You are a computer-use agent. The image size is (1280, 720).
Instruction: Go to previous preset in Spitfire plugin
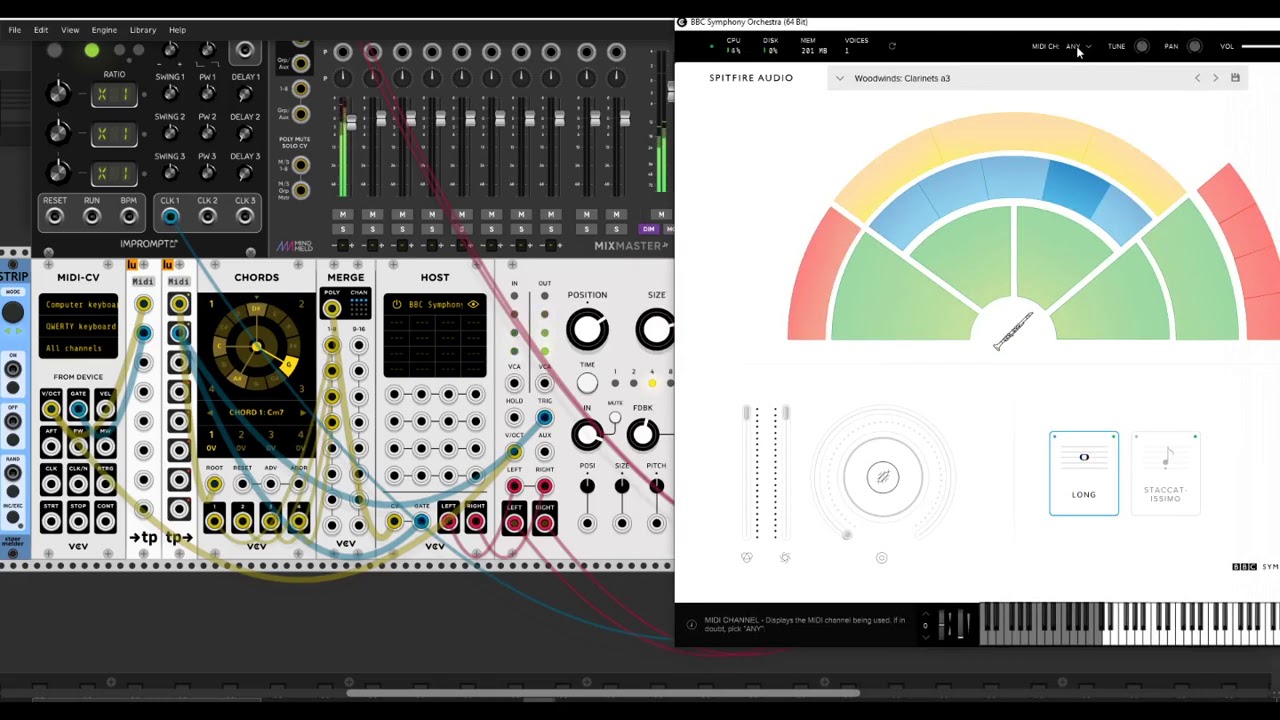[x=1197, y=78]
